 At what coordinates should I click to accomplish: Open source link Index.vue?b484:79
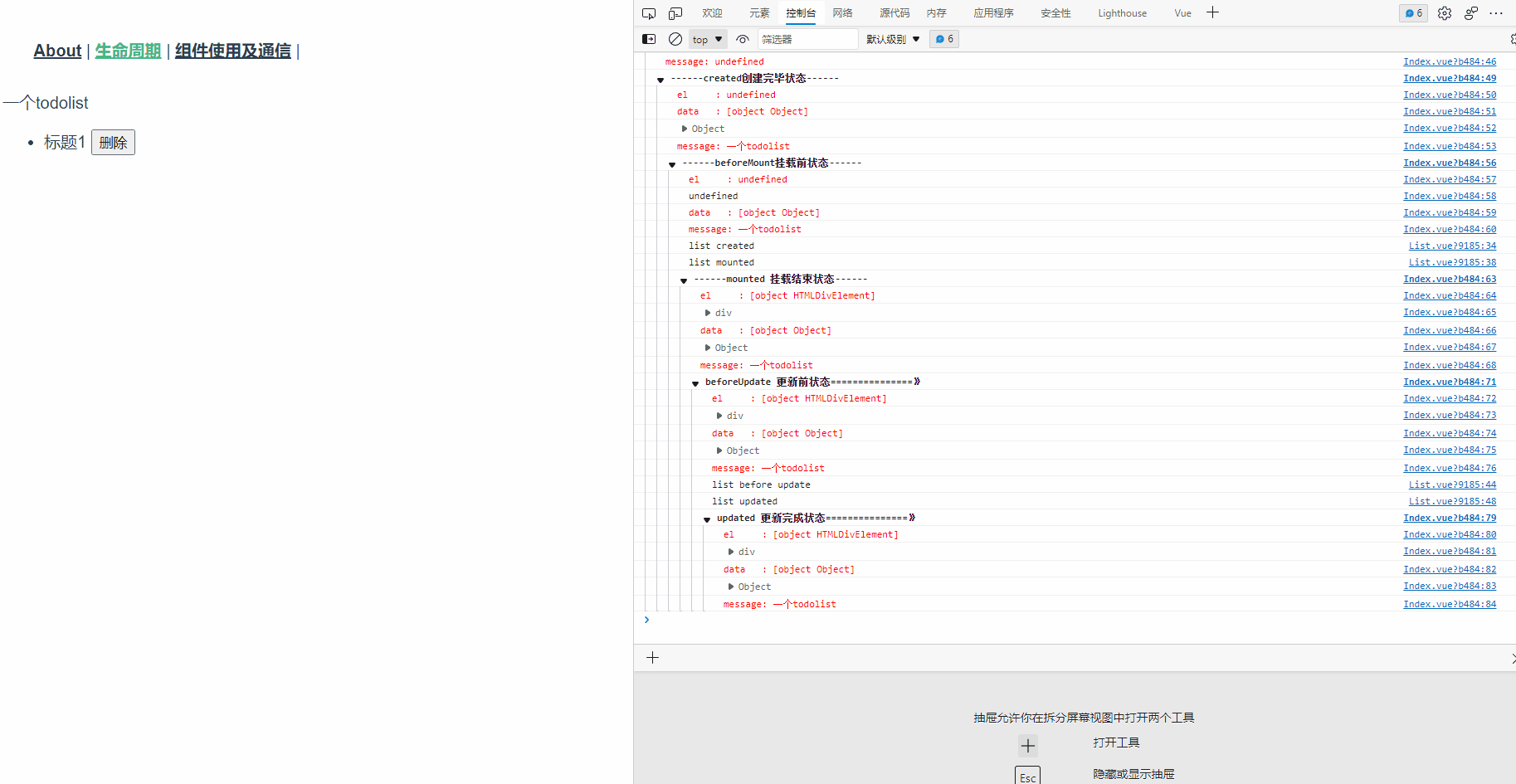[1450, 518]
